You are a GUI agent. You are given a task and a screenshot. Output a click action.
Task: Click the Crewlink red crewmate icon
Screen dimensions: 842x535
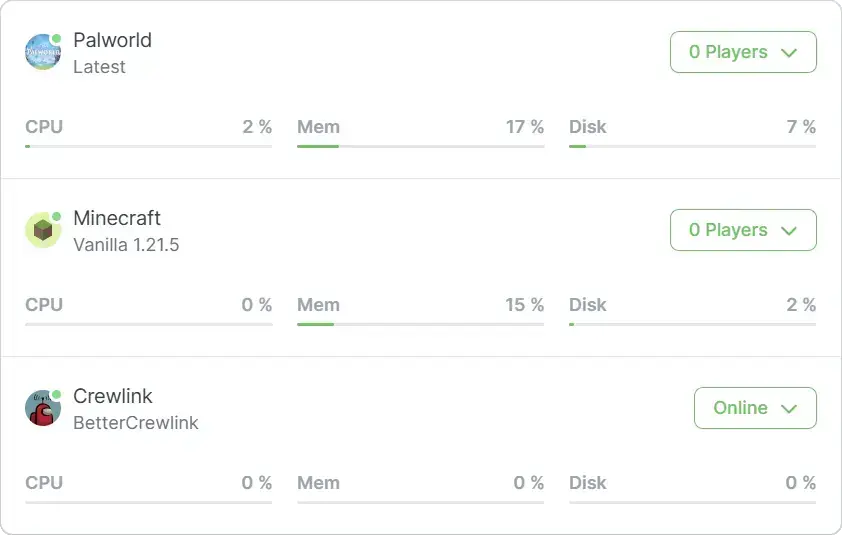click(42, 409)
